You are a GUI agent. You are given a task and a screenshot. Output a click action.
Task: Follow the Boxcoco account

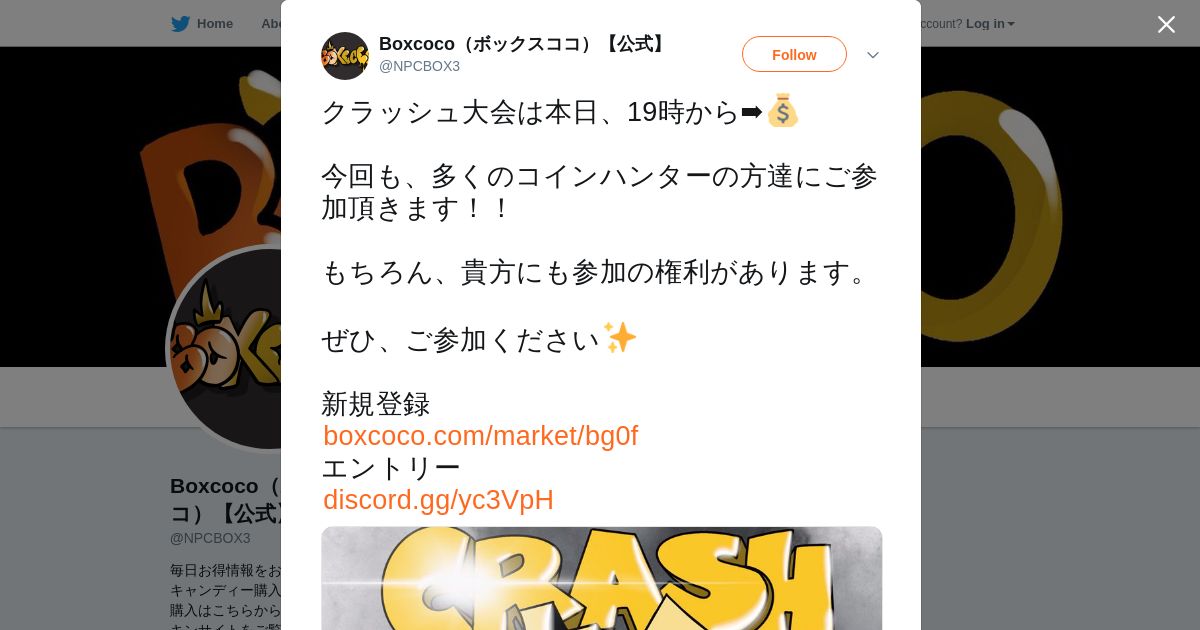[x=794, y=54]
